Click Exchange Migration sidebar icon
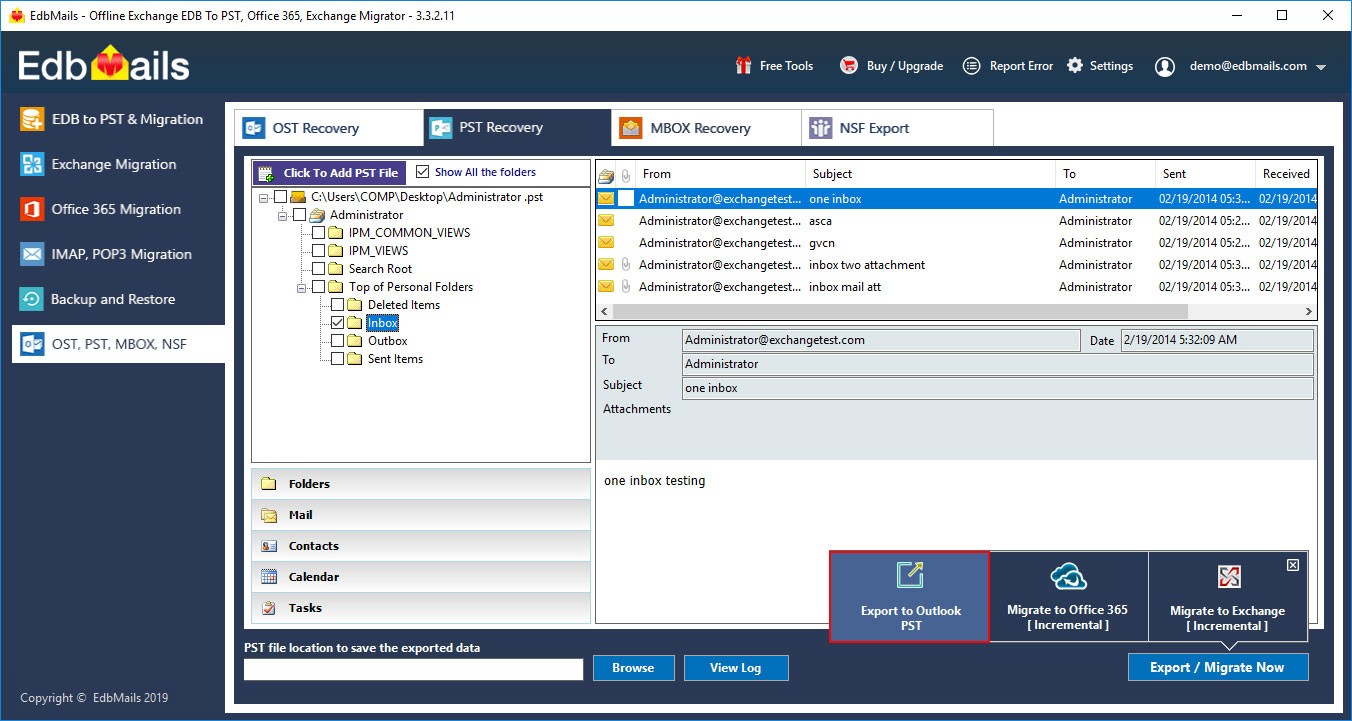 [33, 164]
